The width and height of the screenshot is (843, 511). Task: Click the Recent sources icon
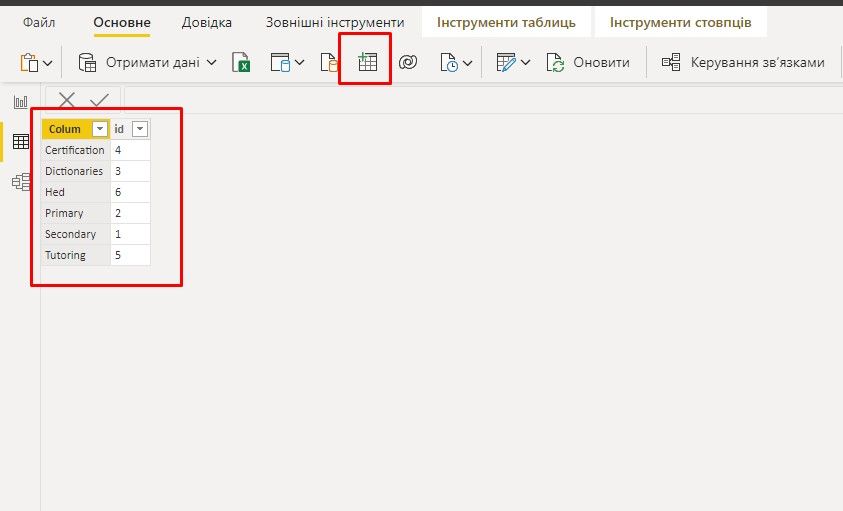pyautogui.click(x=449, y=62)
